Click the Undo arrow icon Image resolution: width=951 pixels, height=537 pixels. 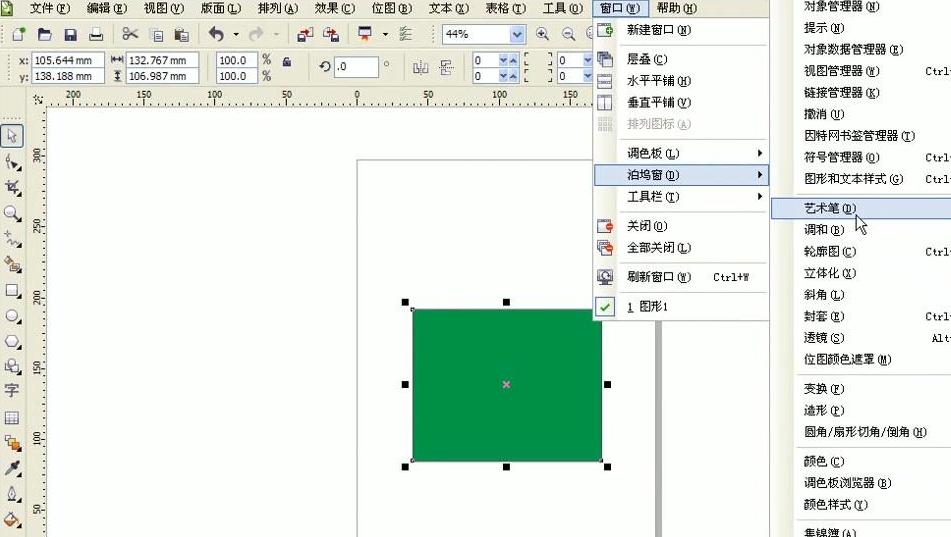[216, 35]
